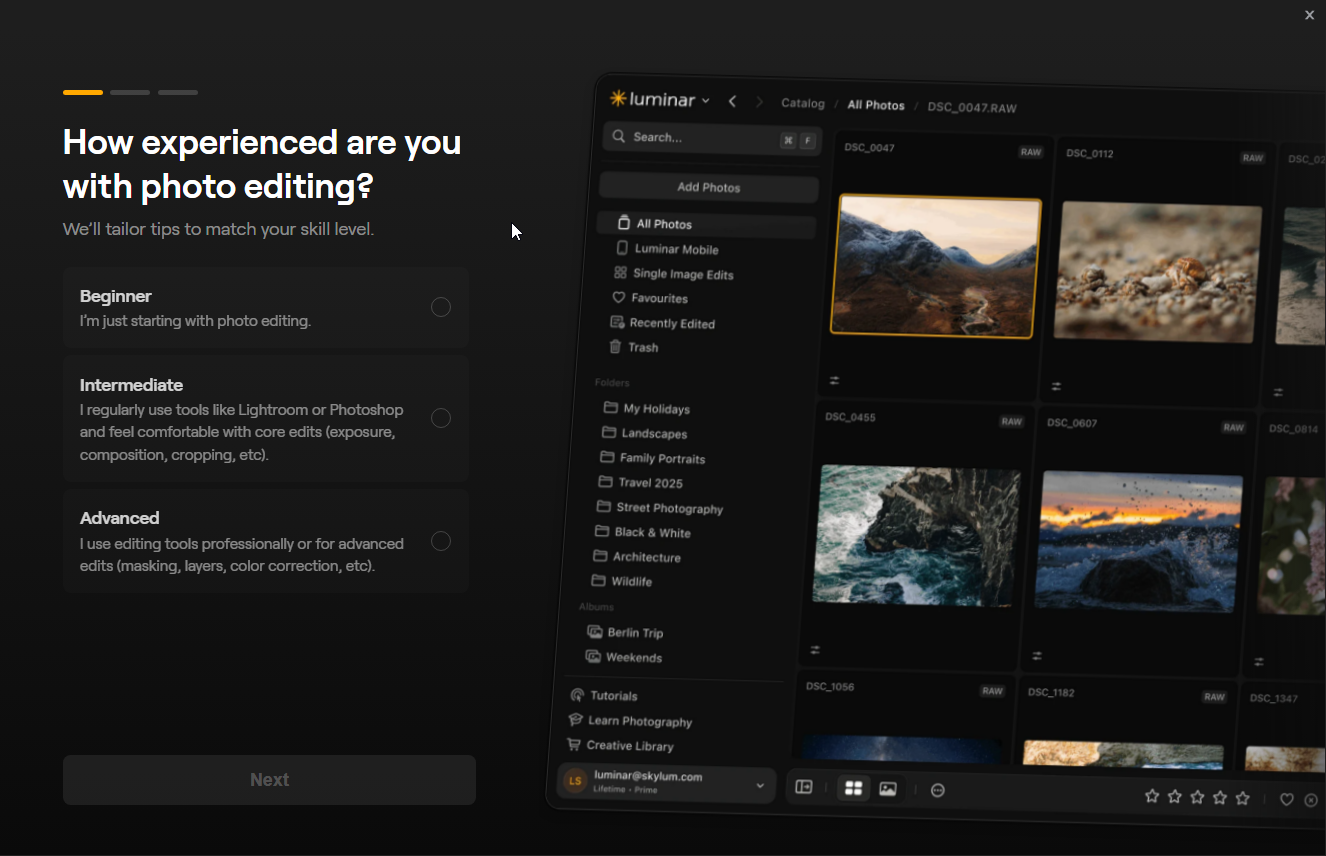Click the heart favourite icon in the preview toolbar
1326x856 pixels.
[x=1287, y=799]
